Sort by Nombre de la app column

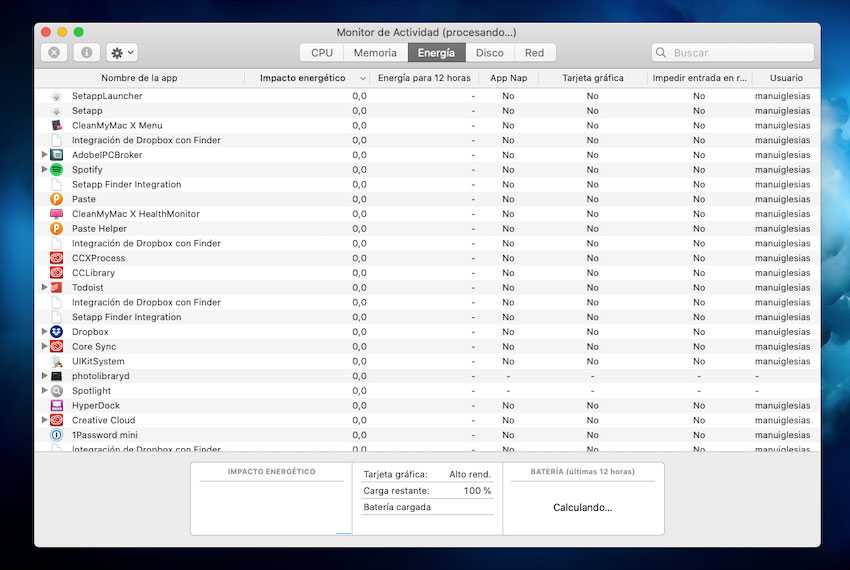click(x=139, y=78)
